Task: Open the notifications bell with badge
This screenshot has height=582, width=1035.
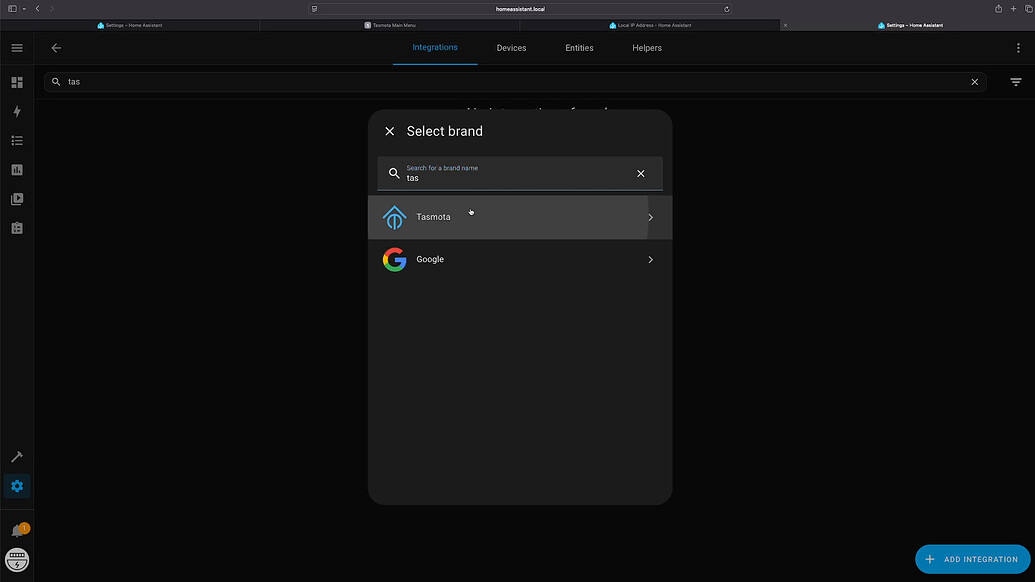Action: point(16,529)
